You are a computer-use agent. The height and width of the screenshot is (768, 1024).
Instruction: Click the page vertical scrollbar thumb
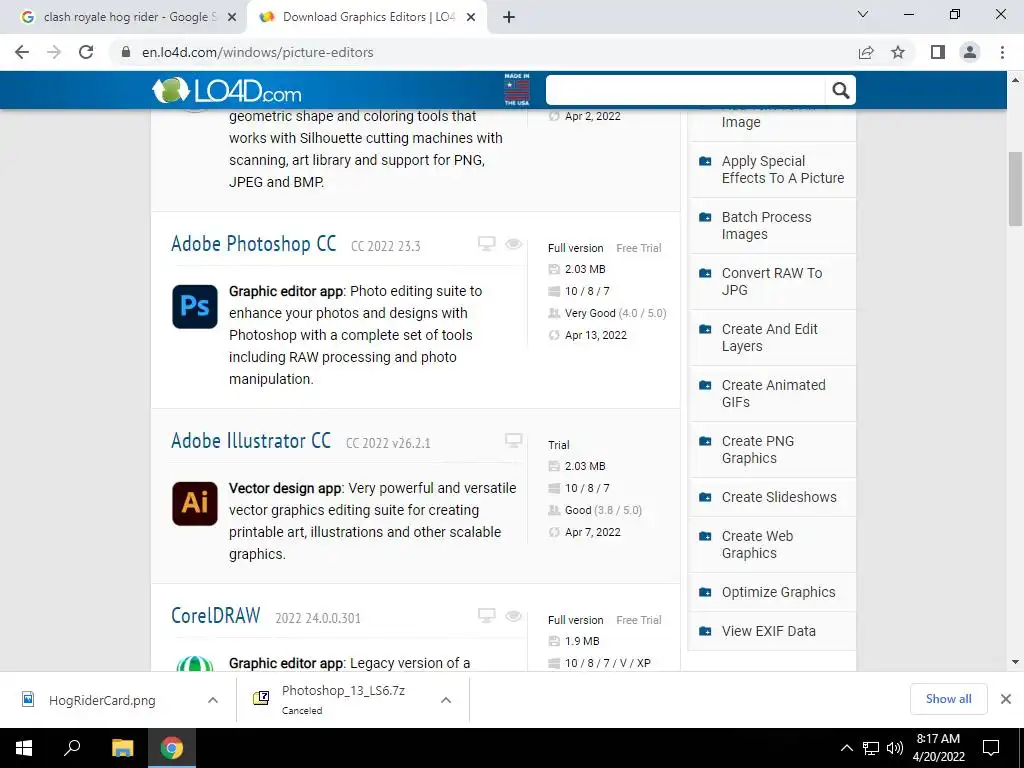(x=1016, y=189)
